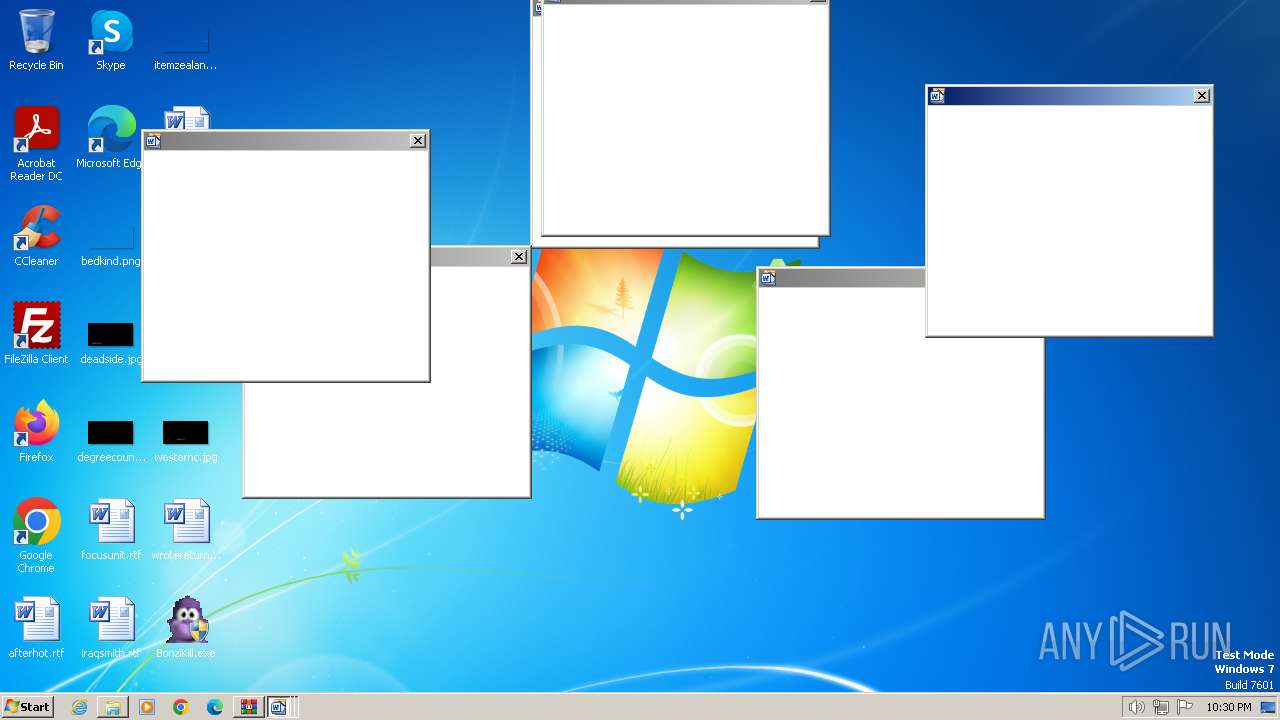Click the Show desktop button
The height and width of the screenshot is (720, 1280).
point(1269,707)
